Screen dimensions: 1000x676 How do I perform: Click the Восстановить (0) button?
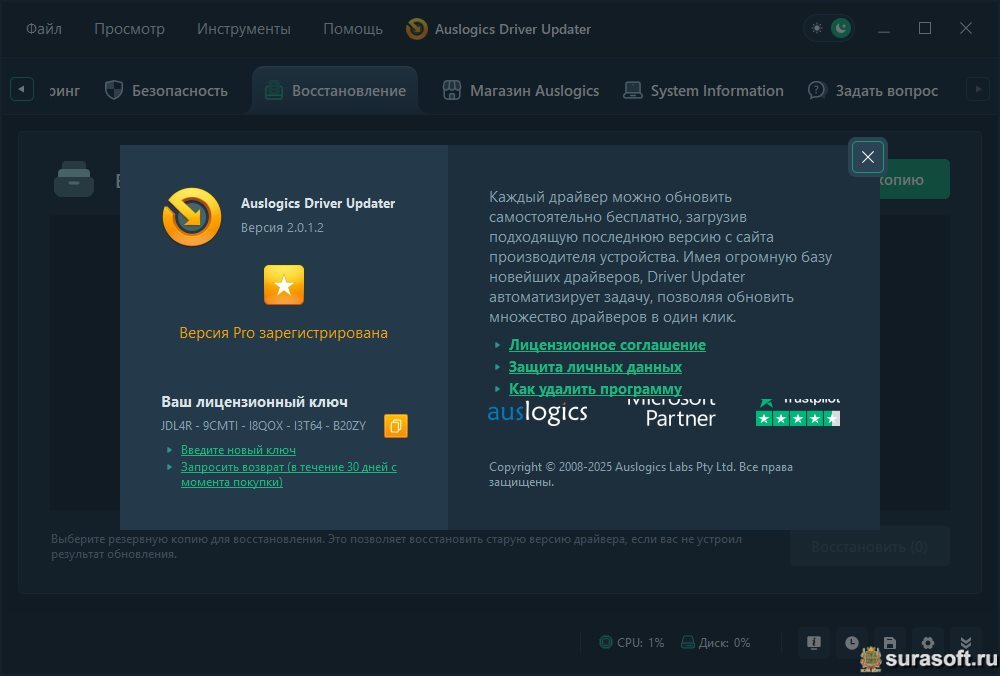tap(869, 547)
